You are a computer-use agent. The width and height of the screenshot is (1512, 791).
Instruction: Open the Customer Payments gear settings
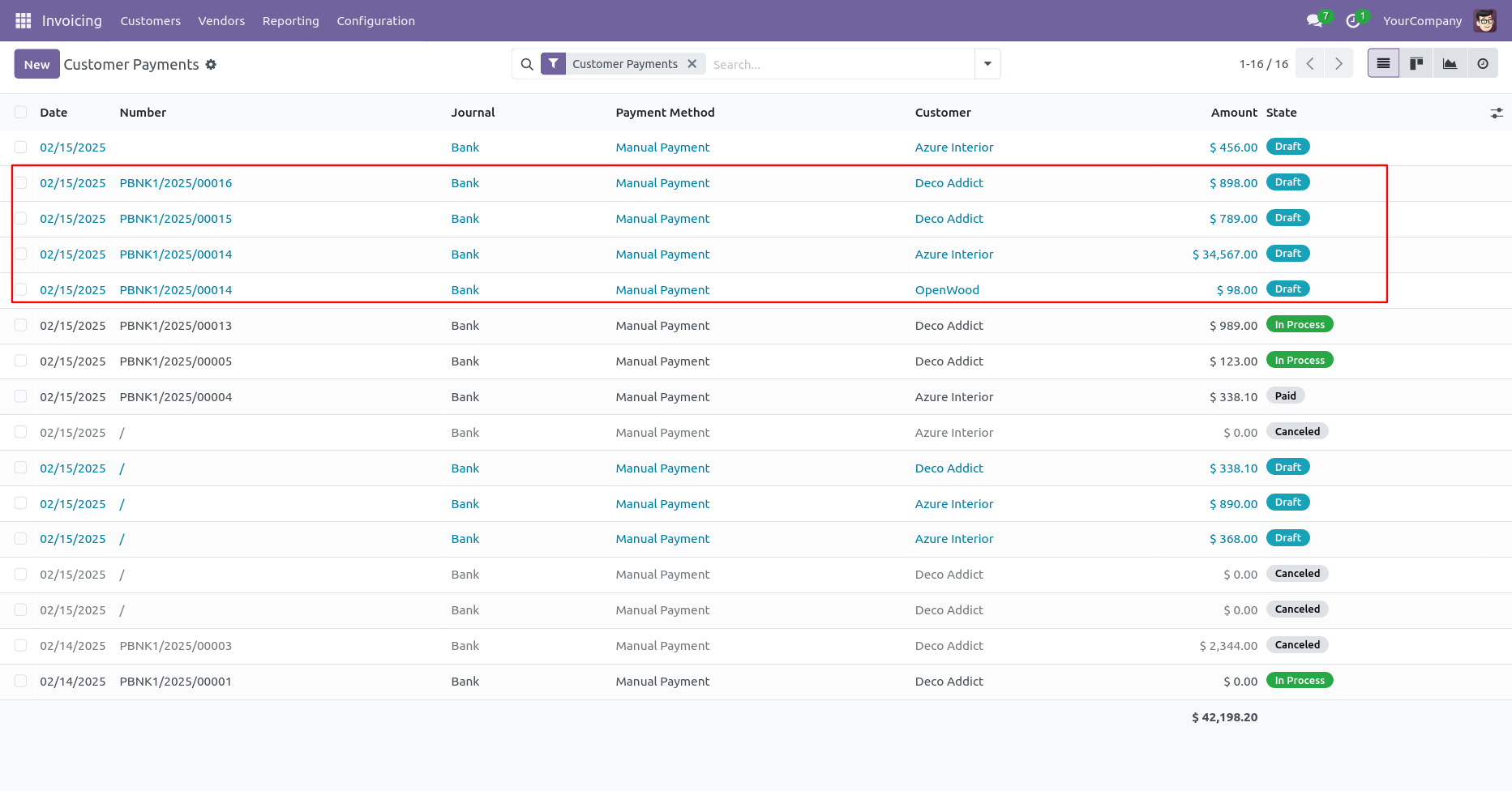coord(211,65)
